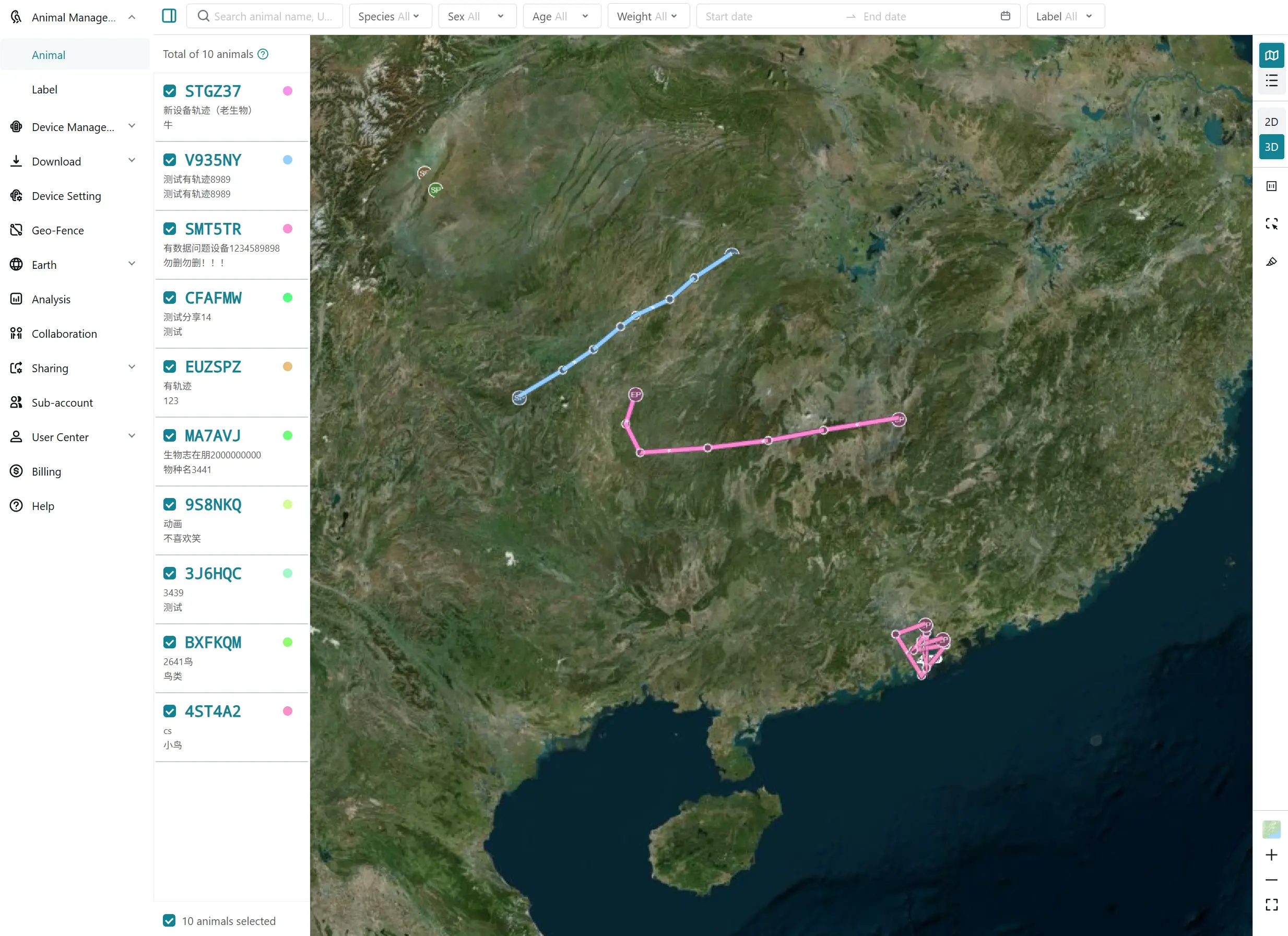Click the zoom in plus icon

pyautogui.click(x=1271, y=855)
